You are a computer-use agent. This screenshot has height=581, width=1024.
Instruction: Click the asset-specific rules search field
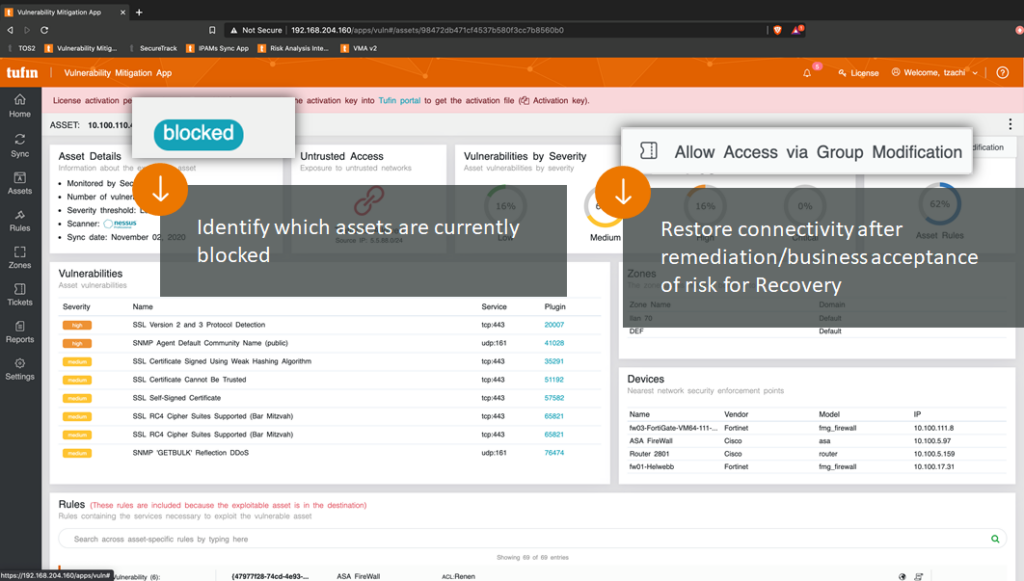pos(520,539)
